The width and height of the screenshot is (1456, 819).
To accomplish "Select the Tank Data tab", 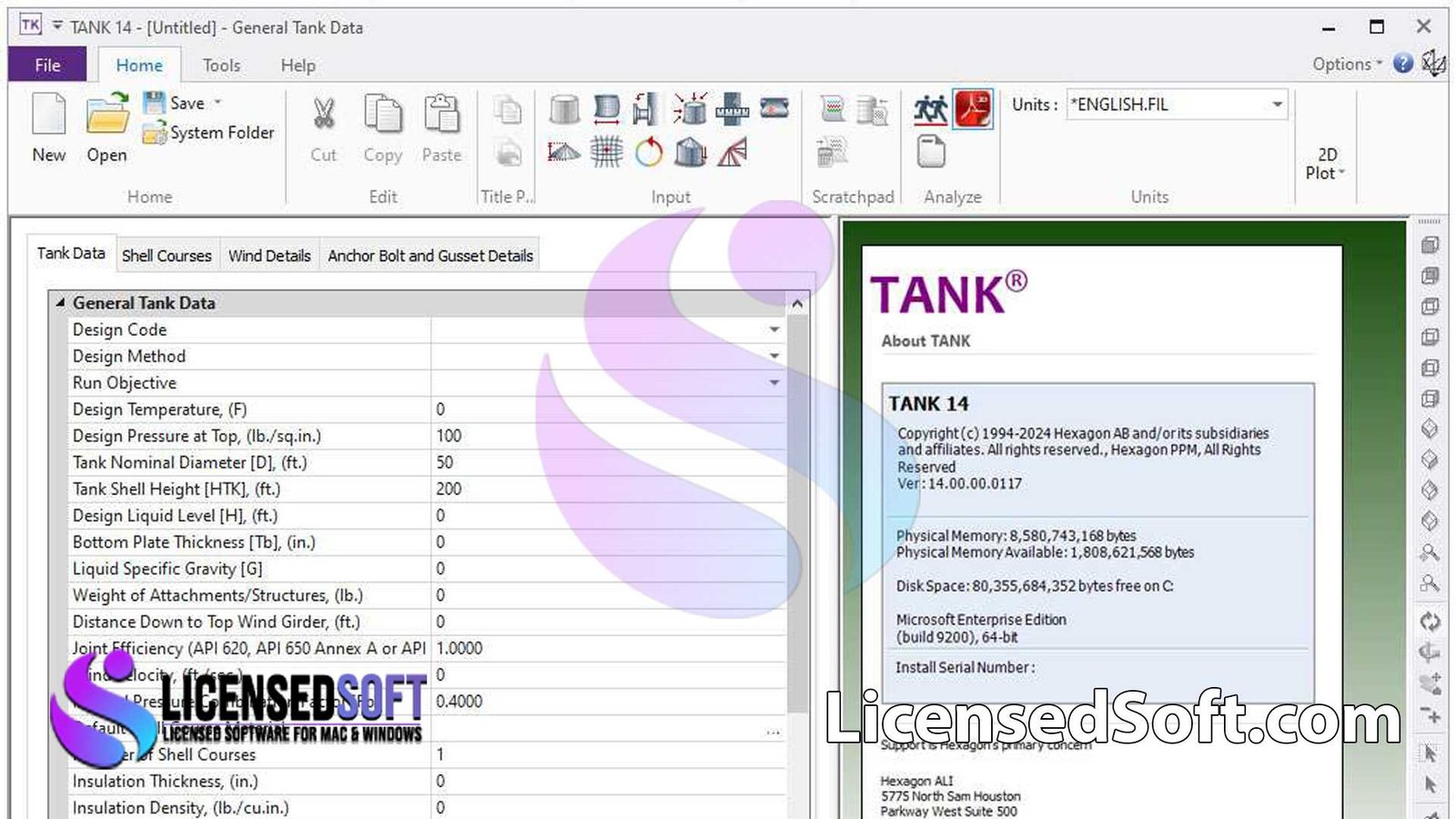I will (x=71, y=253).
